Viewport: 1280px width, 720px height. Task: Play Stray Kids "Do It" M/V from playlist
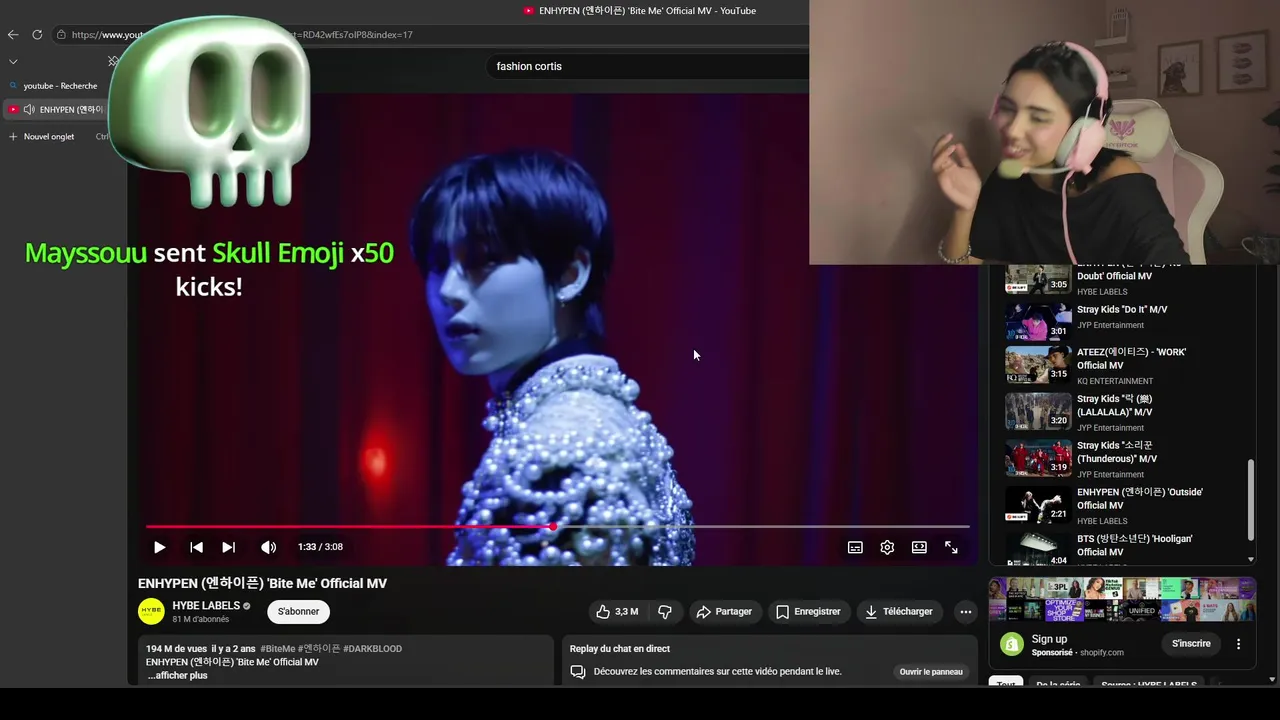click(1122, 309)
